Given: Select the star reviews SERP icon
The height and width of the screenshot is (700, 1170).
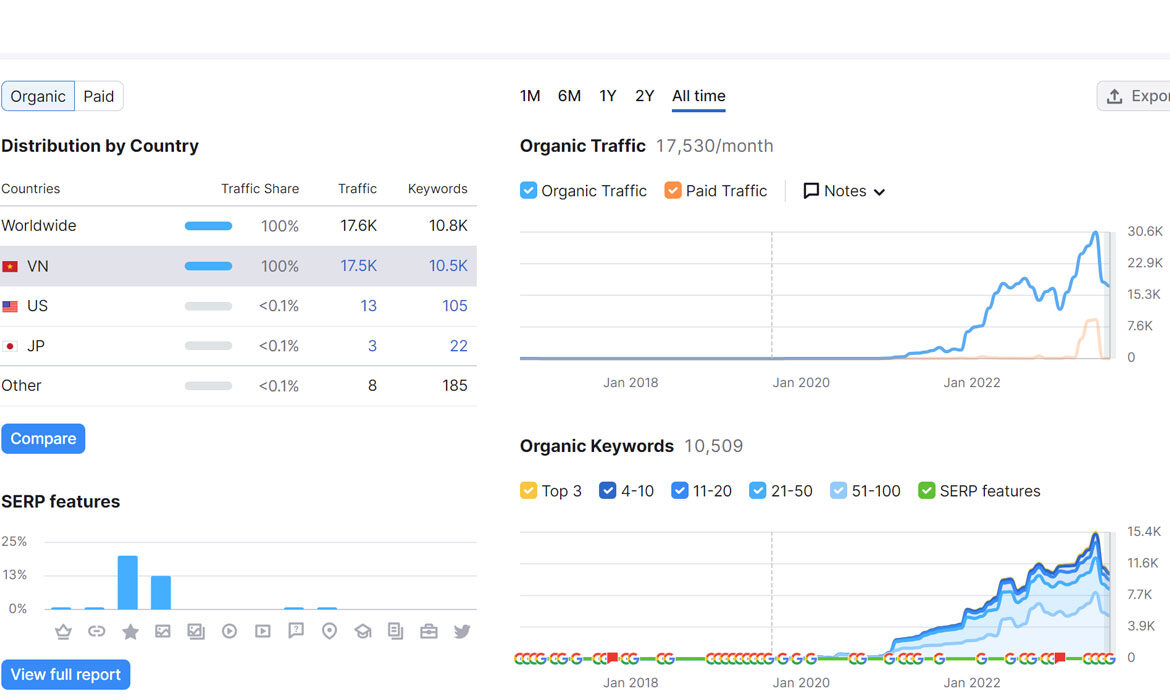Looking at the screenshot, I should (130, 631).
